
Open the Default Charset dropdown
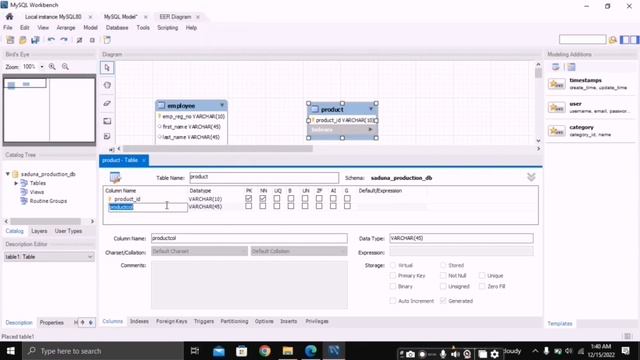[x=200, y=251]
